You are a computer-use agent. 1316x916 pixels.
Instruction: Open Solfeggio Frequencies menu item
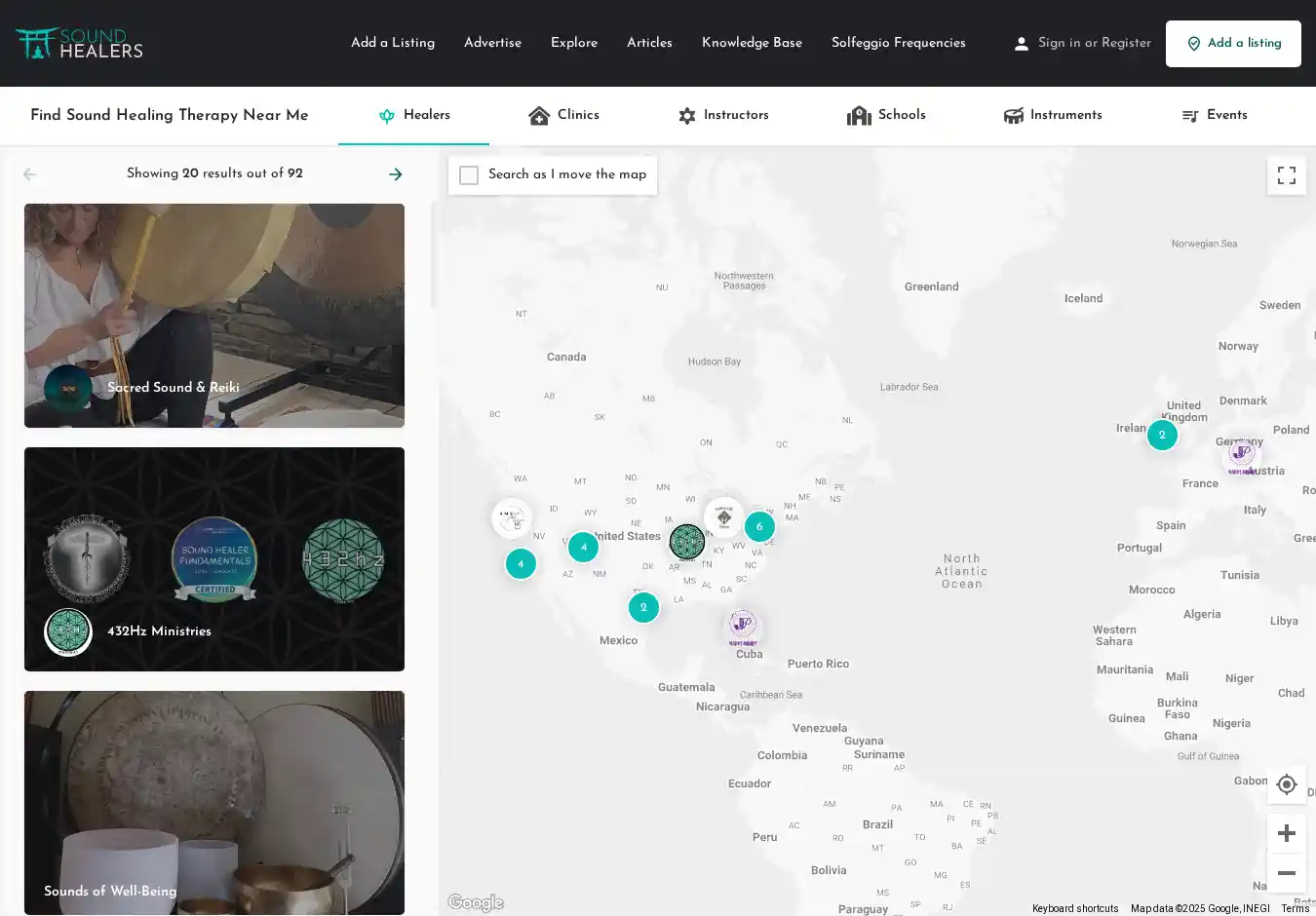click(x=898, y=43)
